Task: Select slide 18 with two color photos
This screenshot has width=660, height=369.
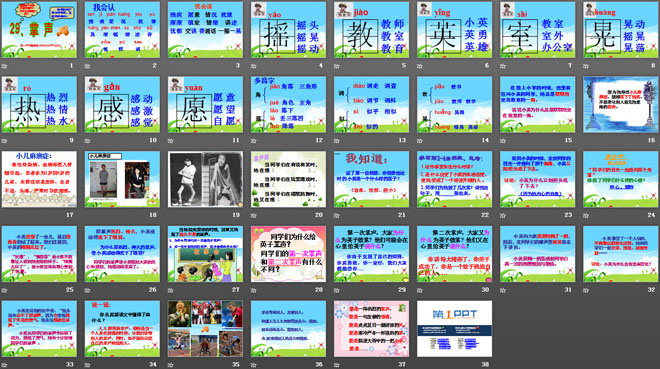Action: pyautogui.click(x=122, y=179)
